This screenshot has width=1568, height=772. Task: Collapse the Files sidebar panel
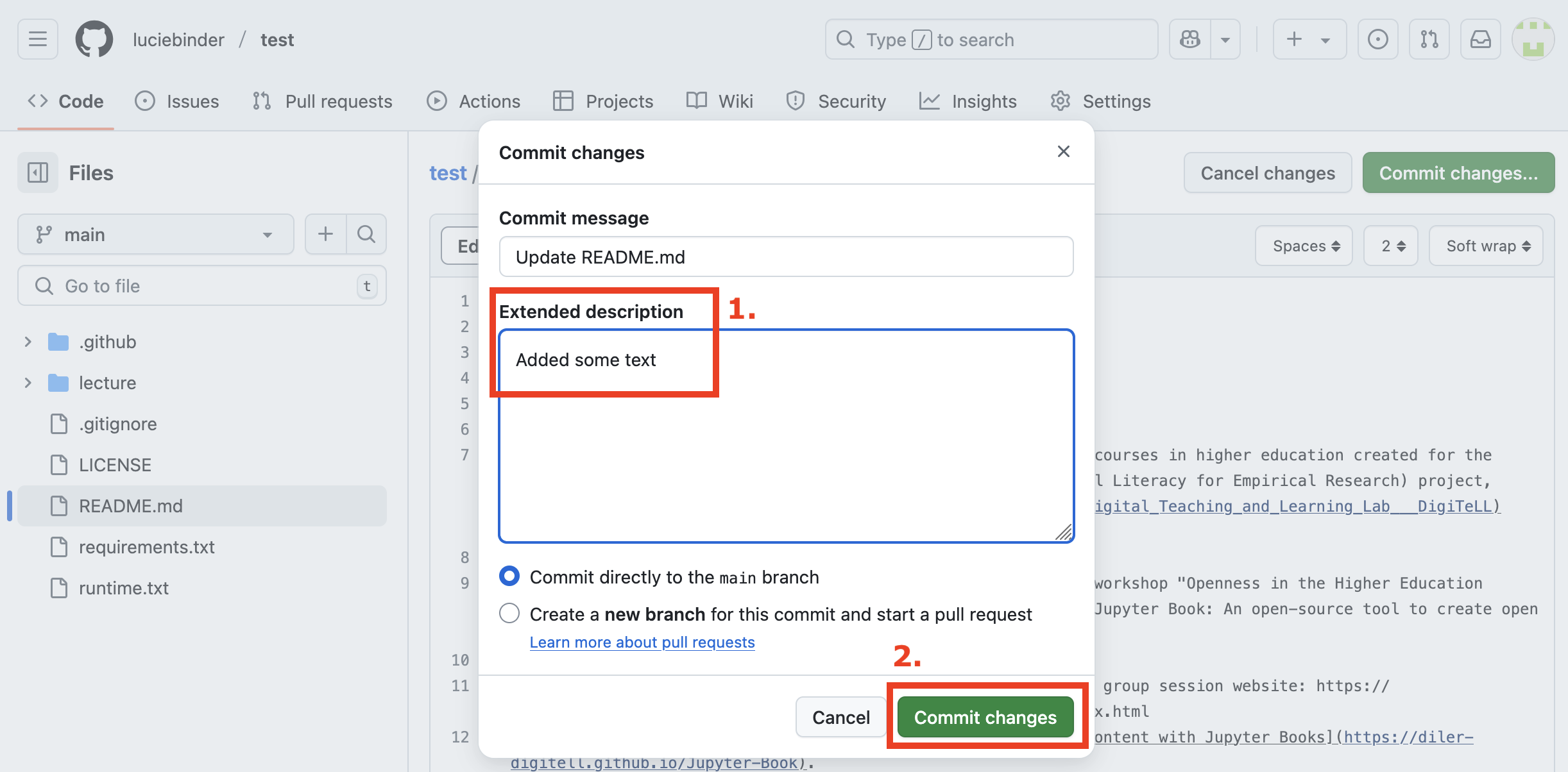[x=37, y=172]
